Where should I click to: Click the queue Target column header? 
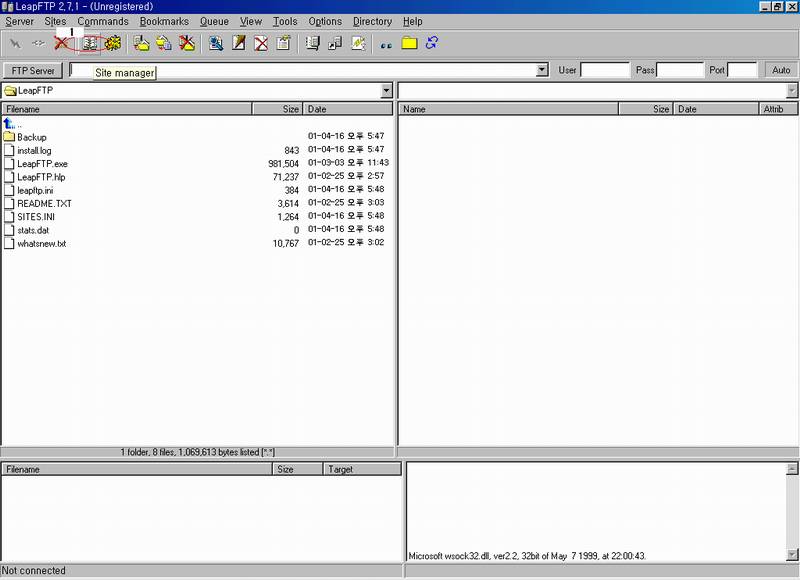point(363,469)
